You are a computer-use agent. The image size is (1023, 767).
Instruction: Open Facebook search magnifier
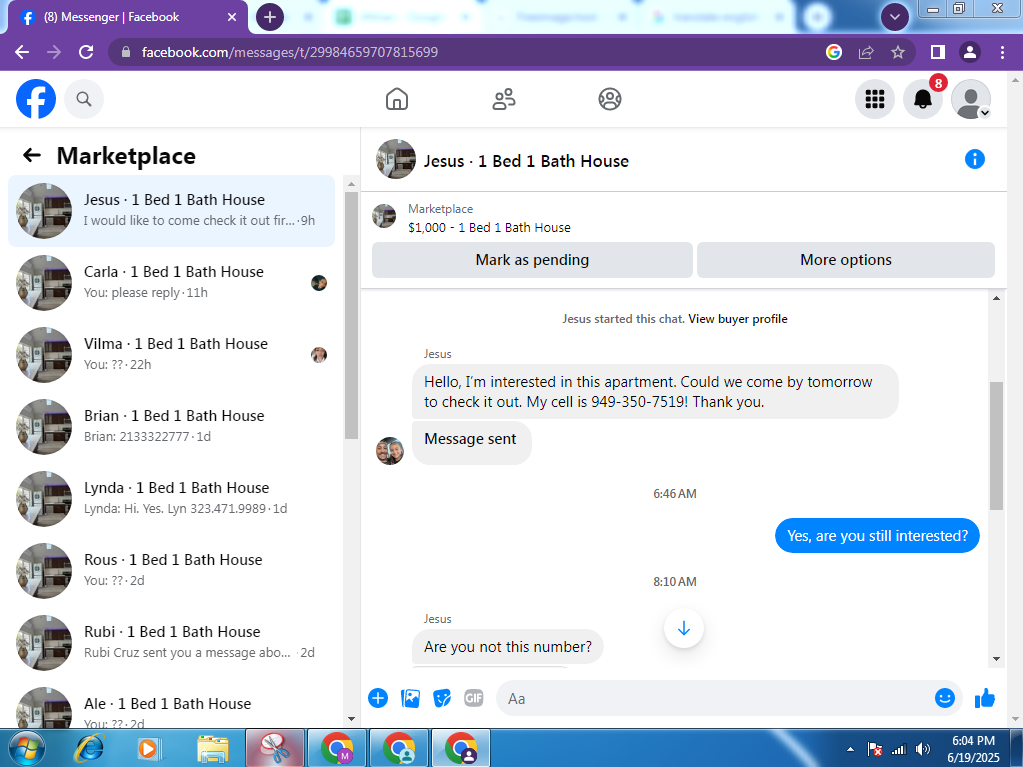(x=84, y=99)
